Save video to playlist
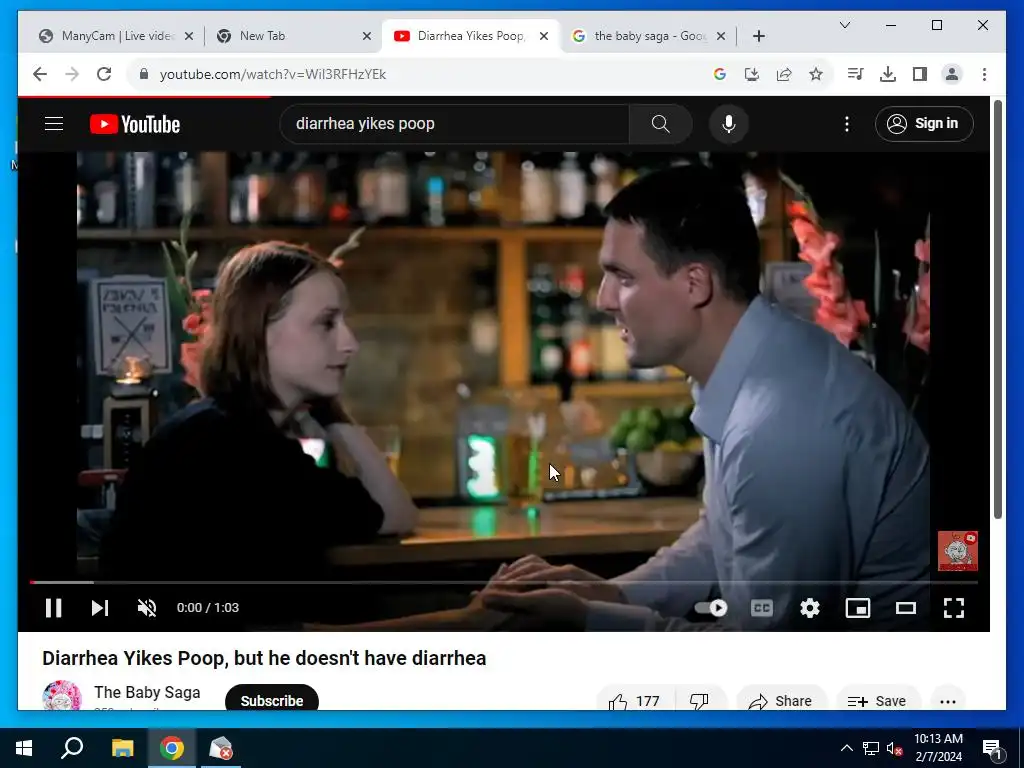 click(878, 699)
